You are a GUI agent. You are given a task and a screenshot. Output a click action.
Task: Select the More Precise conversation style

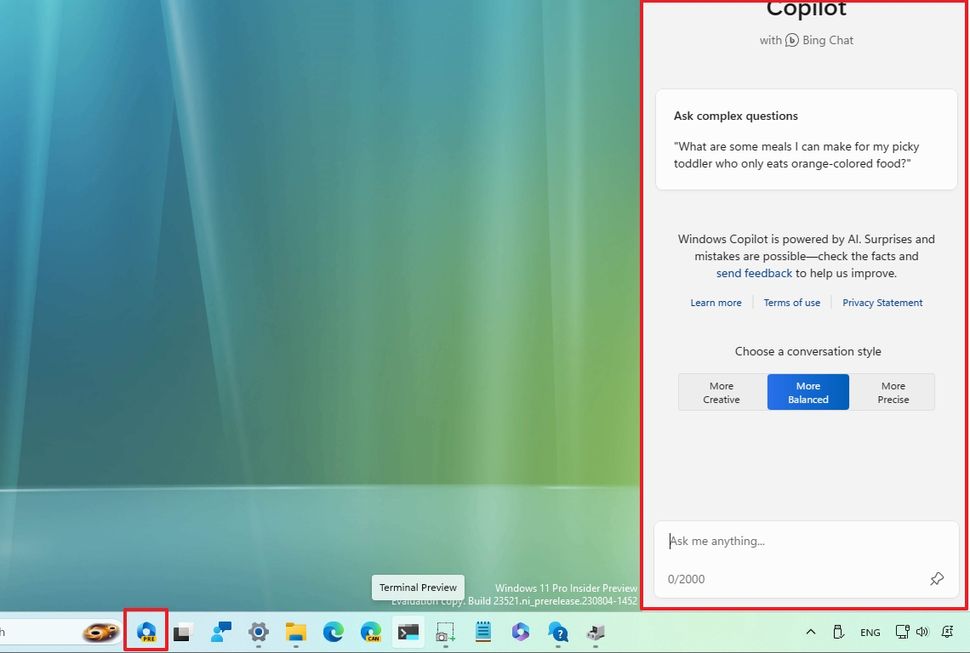point(892,391)
